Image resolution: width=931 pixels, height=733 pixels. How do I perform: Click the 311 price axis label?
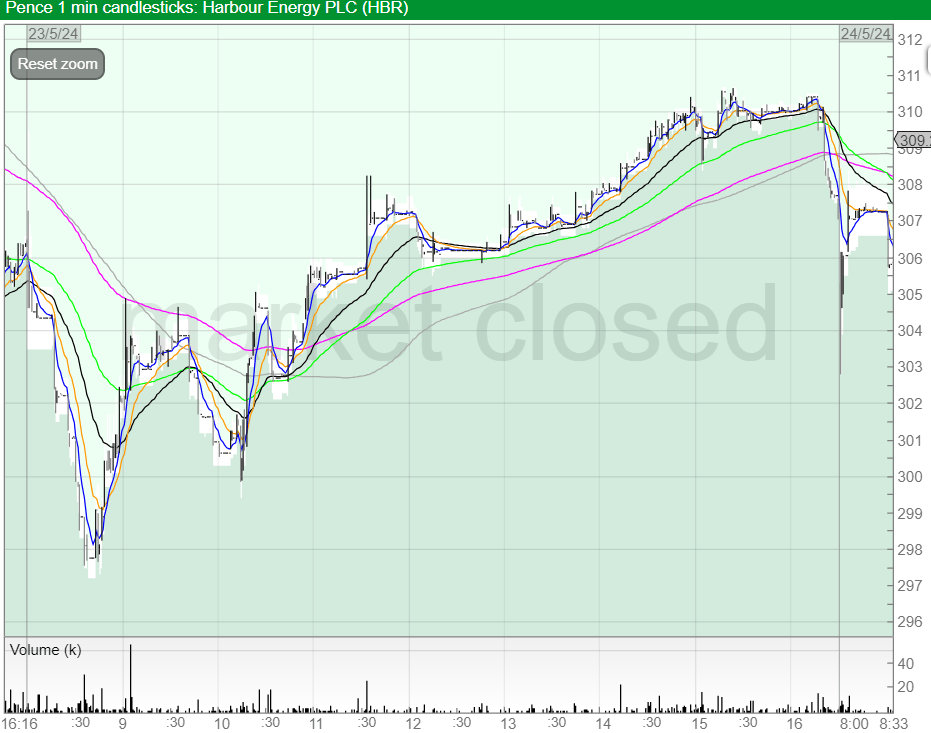[910, 76]
